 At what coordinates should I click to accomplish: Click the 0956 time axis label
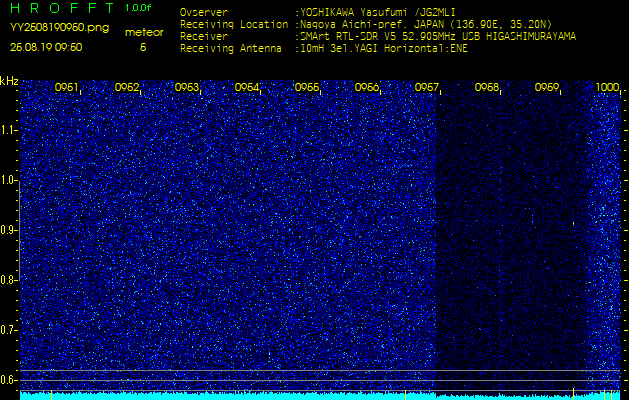[x=367, y=87]
